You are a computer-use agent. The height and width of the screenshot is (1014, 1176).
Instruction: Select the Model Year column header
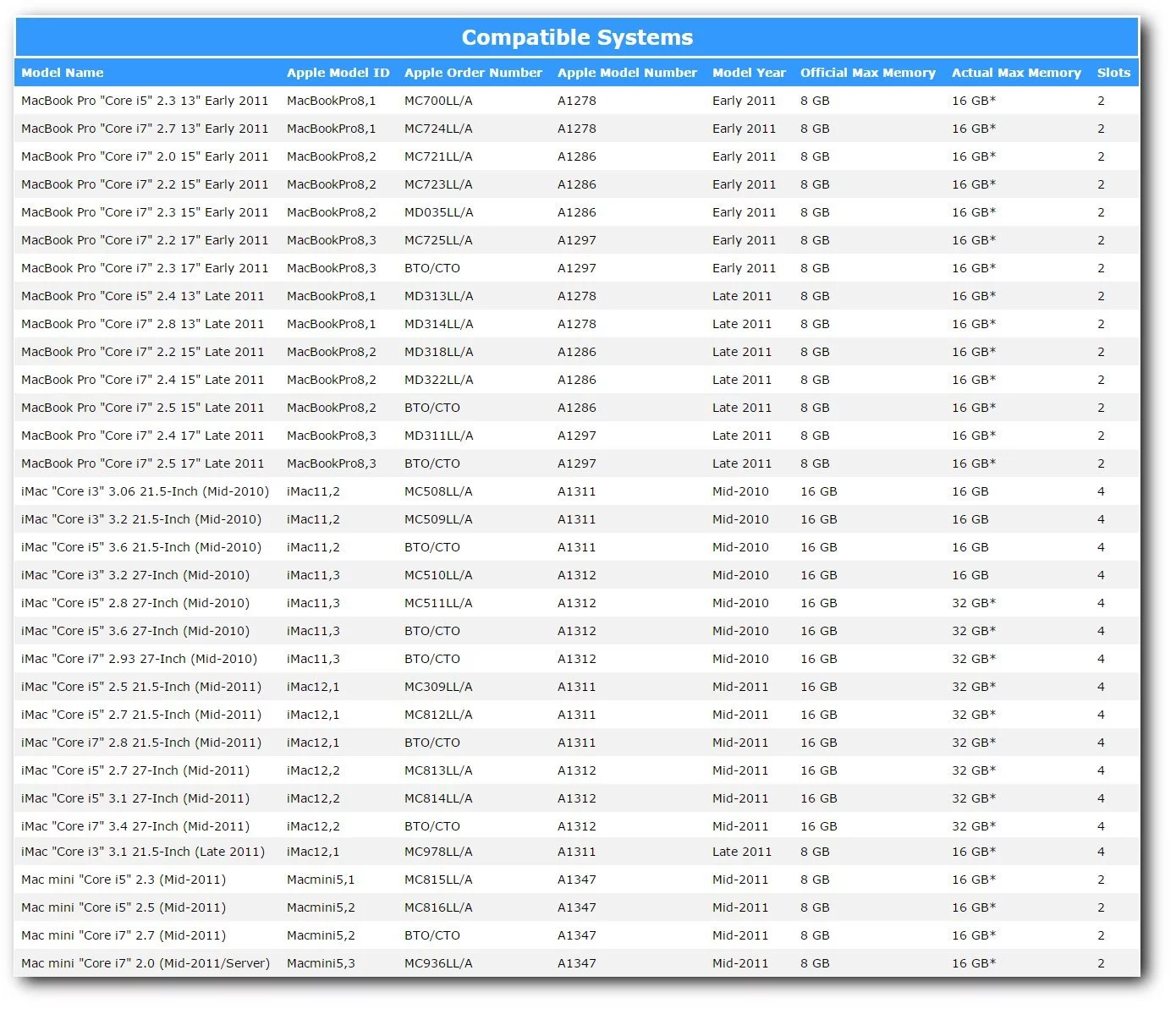coord(749,73)
